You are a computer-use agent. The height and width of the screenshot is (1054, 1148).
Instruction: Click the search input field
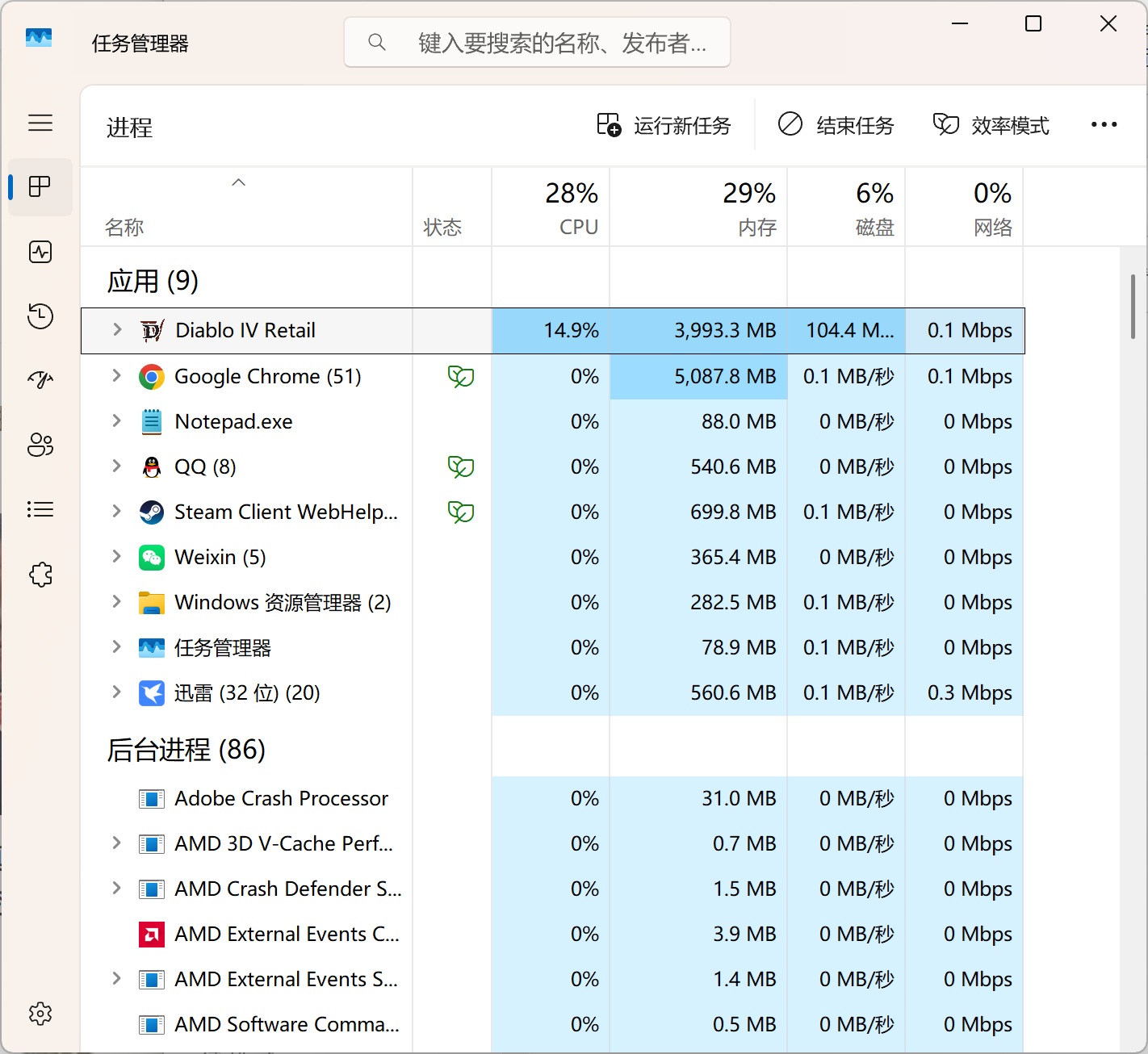537,42
